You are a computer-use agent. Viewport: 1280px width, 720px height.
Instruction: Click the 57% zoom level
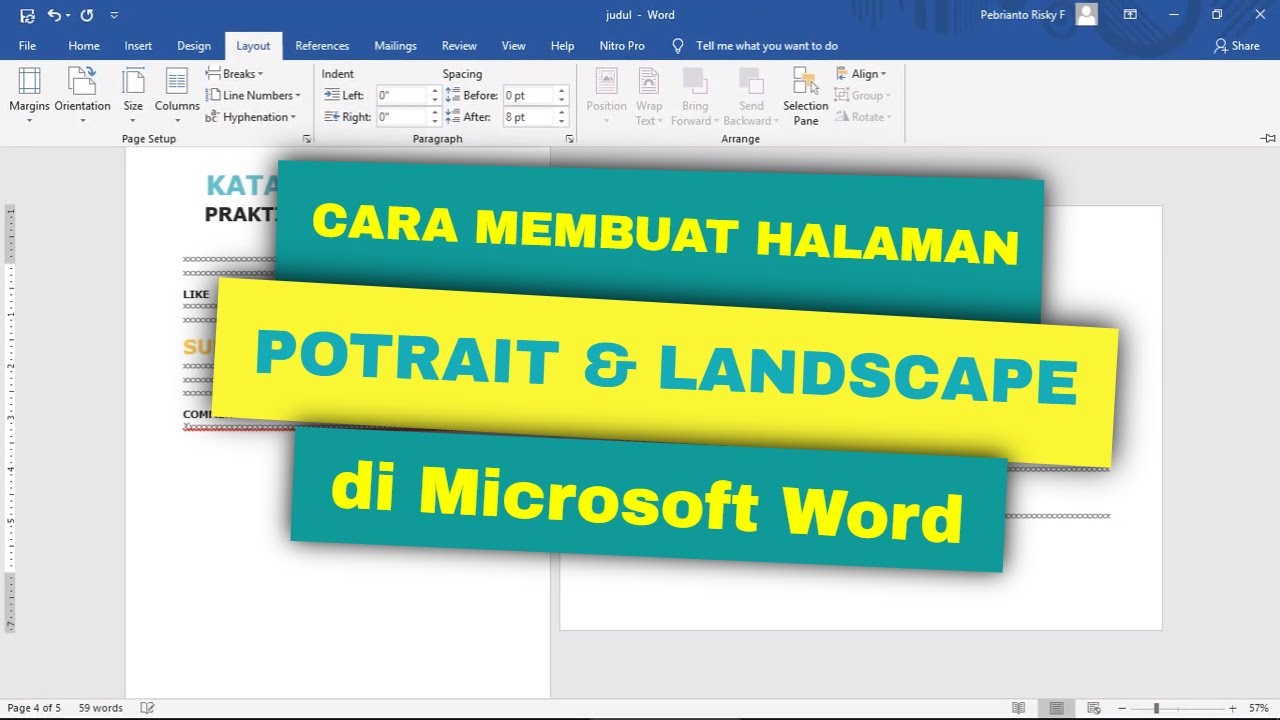tap(1258, 708)
